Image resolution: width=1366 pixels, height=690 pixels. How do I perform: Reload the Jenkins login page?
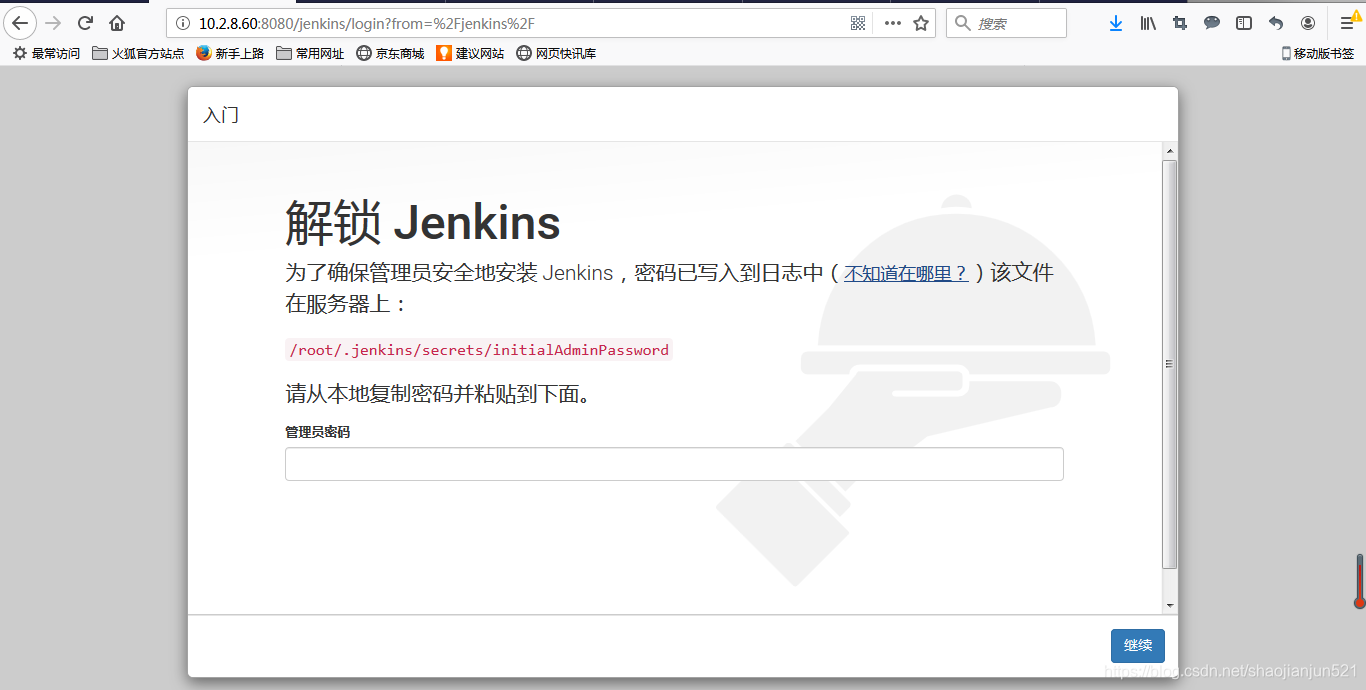[x=85, y=23]
